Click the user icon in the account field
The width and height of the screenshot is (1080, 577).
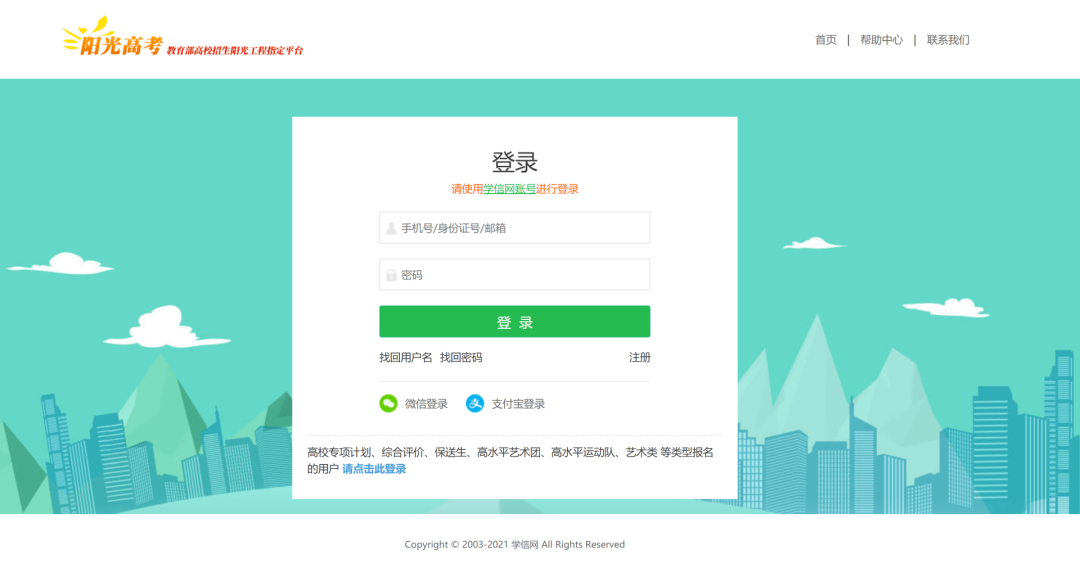pos(391,228)
